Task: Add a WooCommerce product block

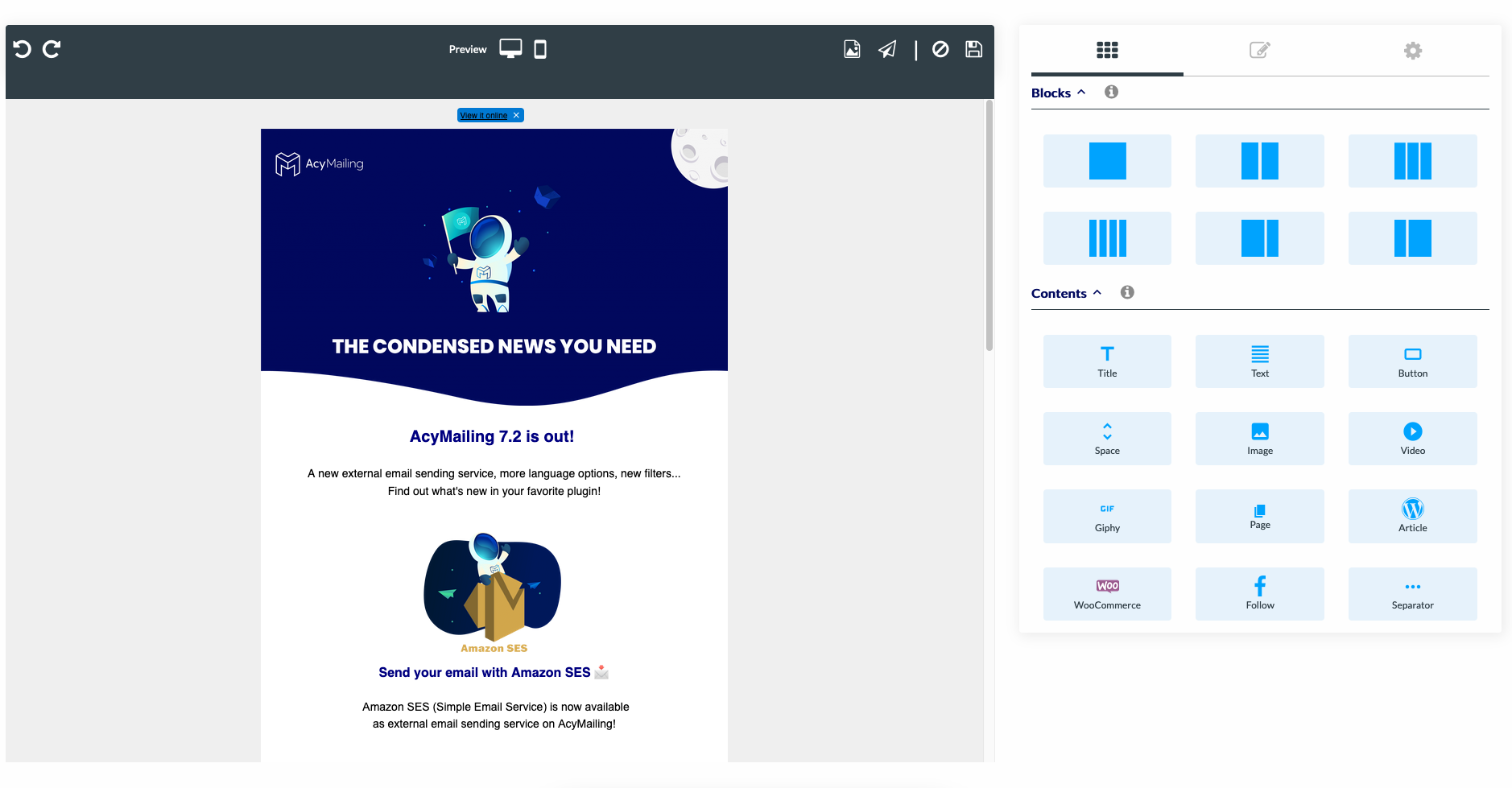Action: coord(1107,593)
